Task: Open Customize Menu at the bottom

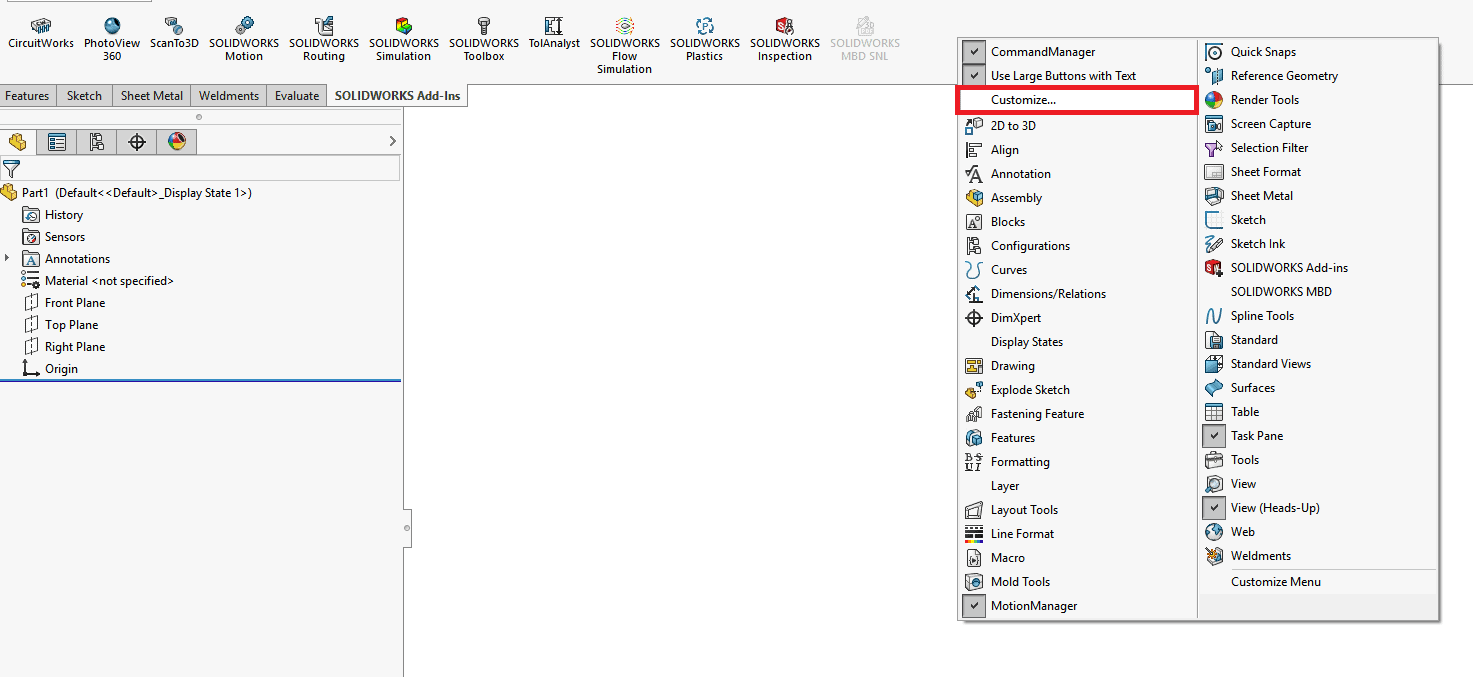Action: [x=1318, y=582]
